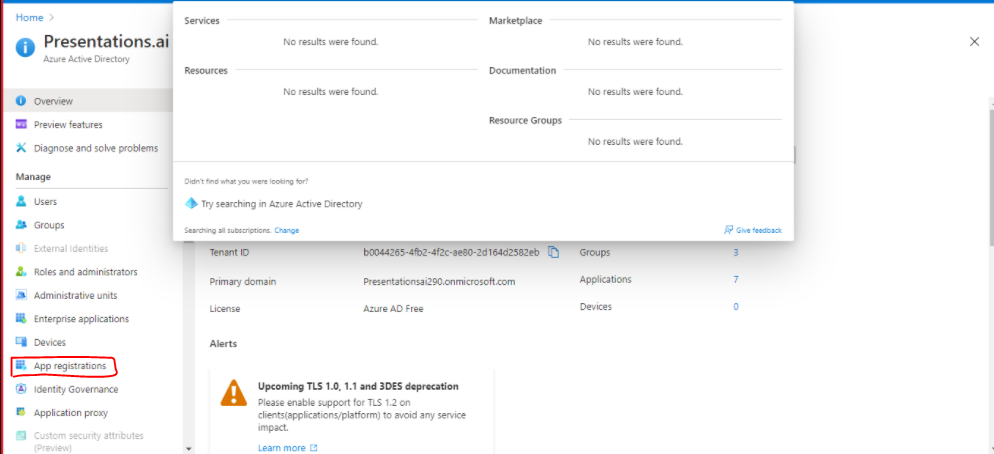Click the sidebar scroll down arrow
Image resolution: width=994 pixels, height=454 pixels.
(188, 448)
